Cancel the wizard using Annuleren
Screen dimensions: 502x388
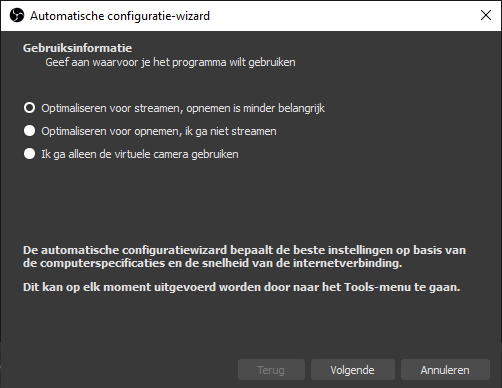click(x=445, y=370)
